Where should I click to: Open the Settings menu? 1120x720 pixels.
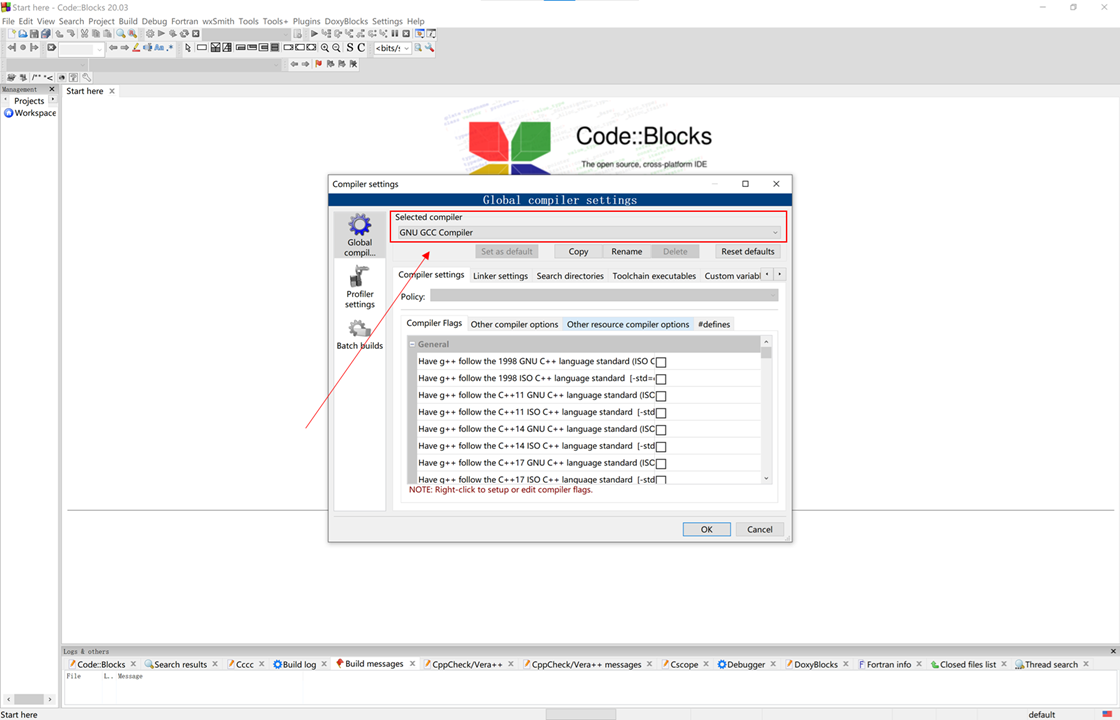tap(387, 21)
